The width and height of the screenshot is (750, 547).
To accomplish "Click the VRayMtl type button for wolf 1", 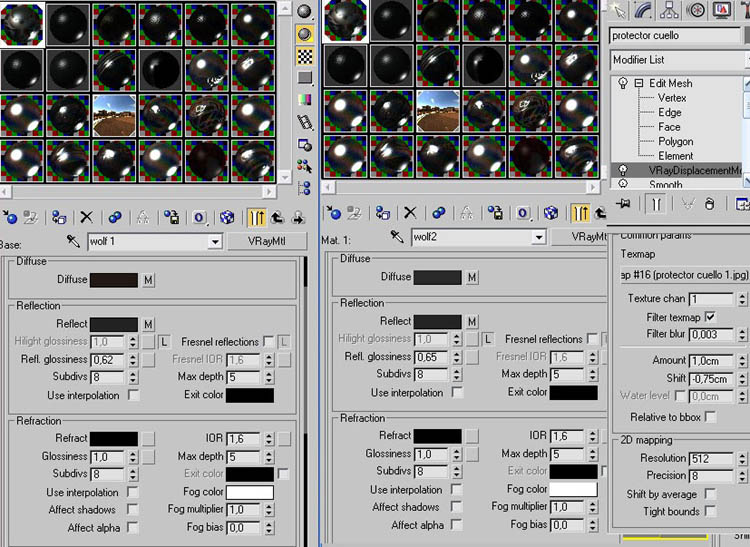I will click(x=267, y=242).
